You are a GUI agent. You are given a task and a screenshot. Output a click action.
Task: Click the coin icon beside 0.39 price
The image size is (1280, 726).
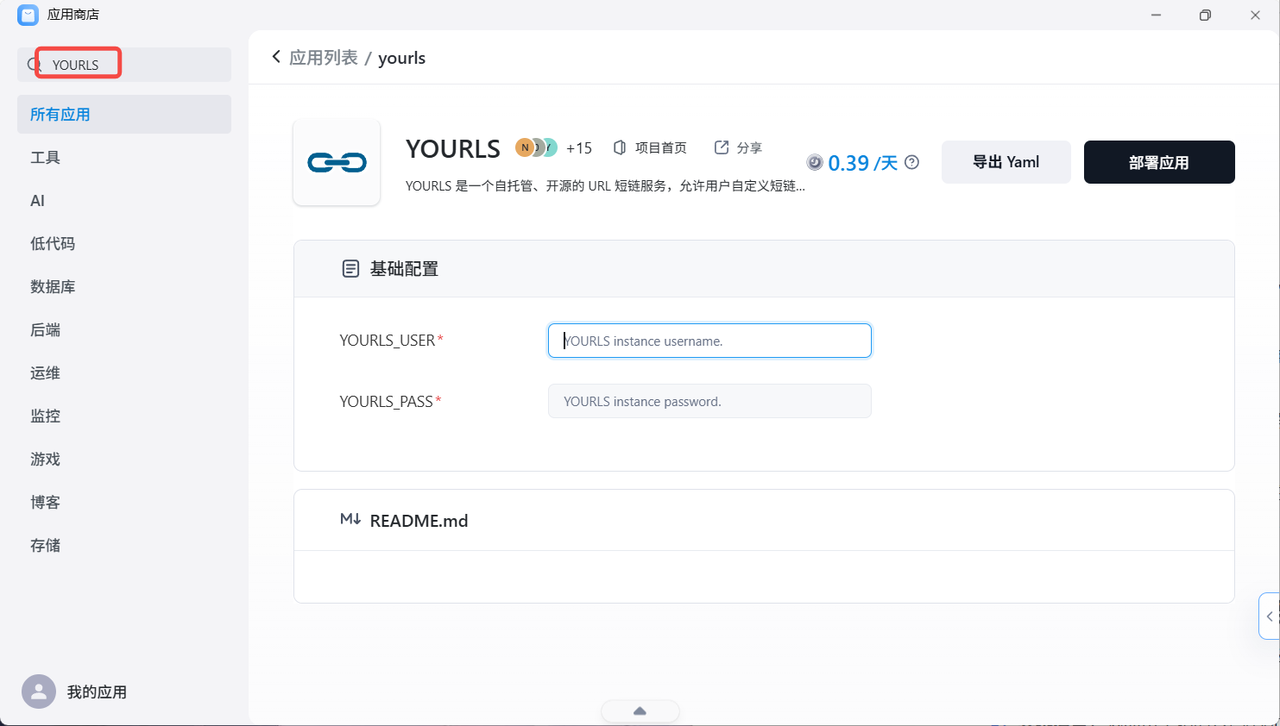[815, 162]
